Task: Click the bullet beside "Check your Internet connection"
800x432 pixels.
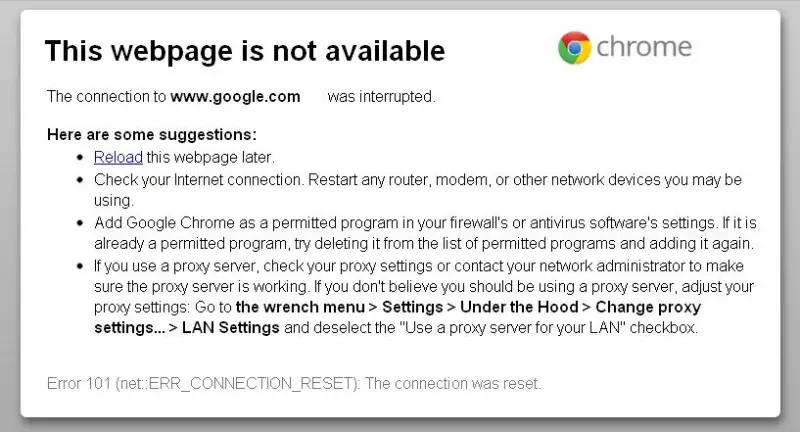Action: tap(81, 180)
